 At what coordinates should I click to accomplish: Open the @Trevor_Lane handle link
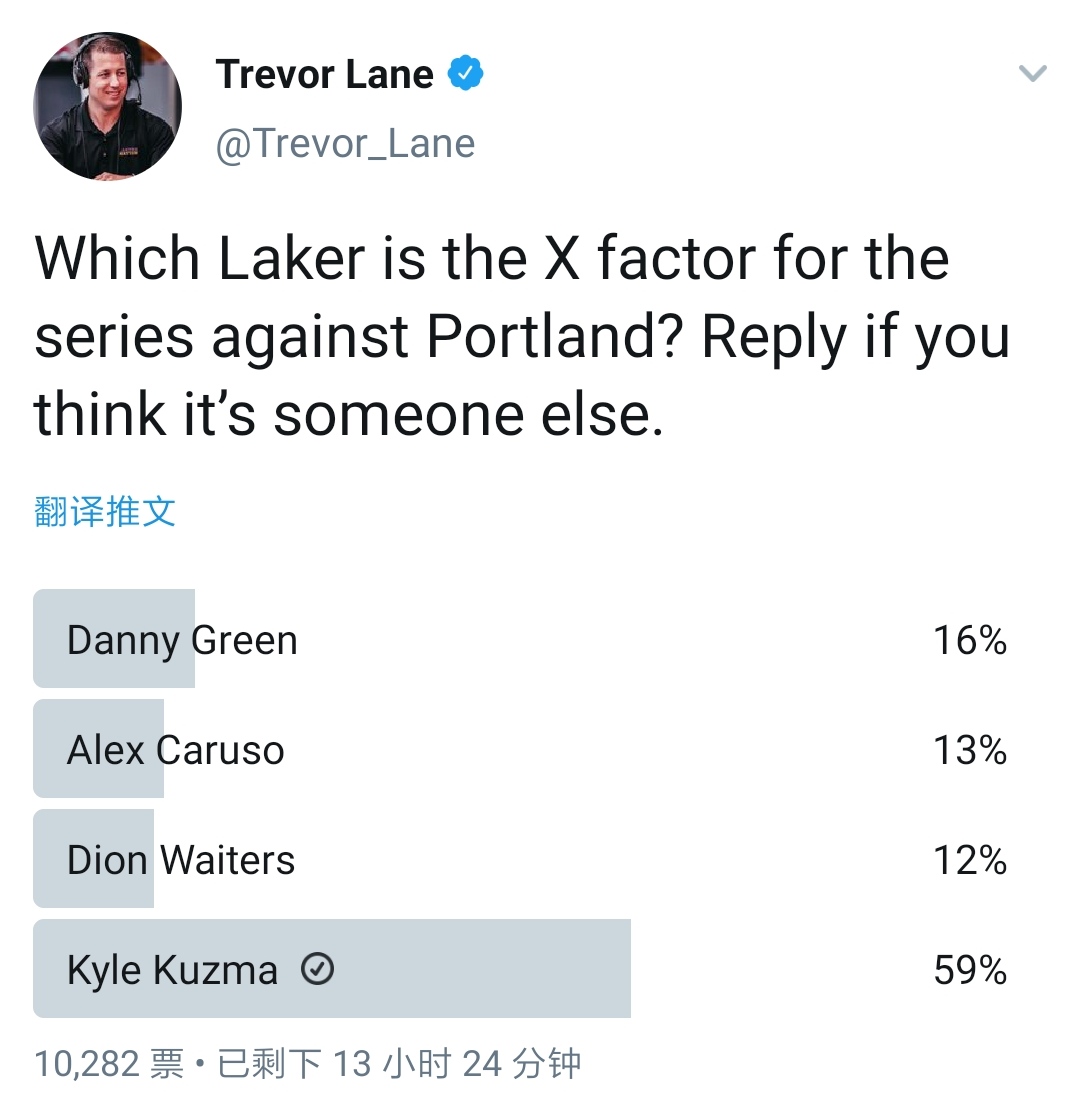tap(345, 144)
